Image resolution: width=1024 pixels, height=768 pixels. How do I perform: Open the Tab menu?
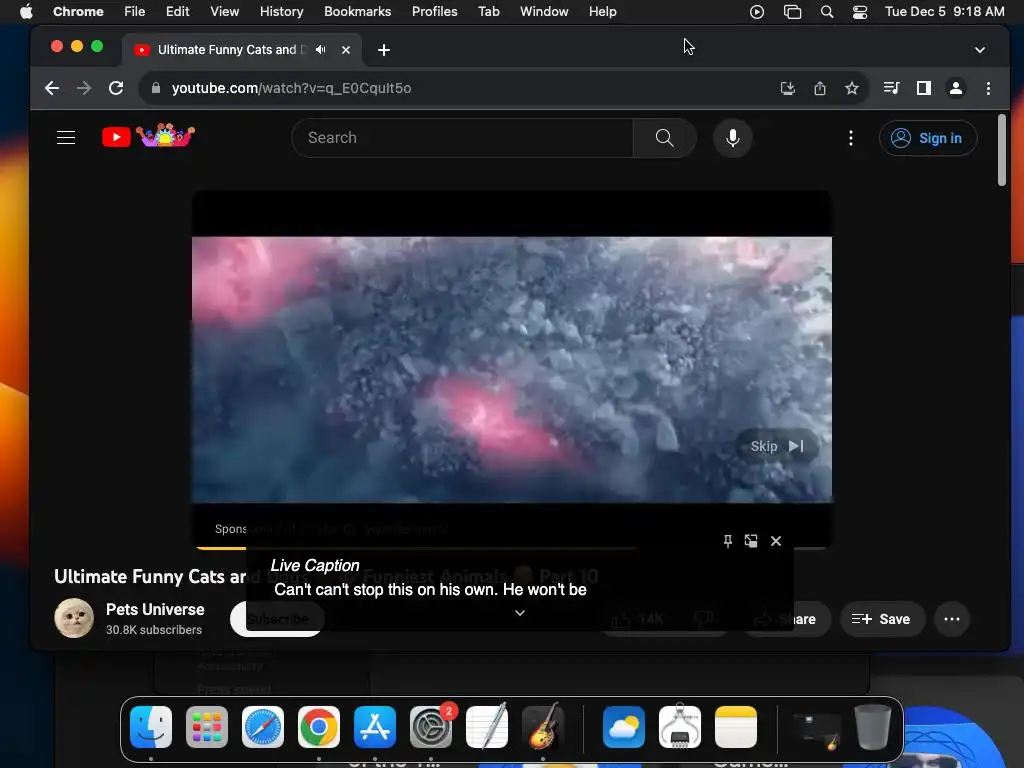(x=488, y=12)
